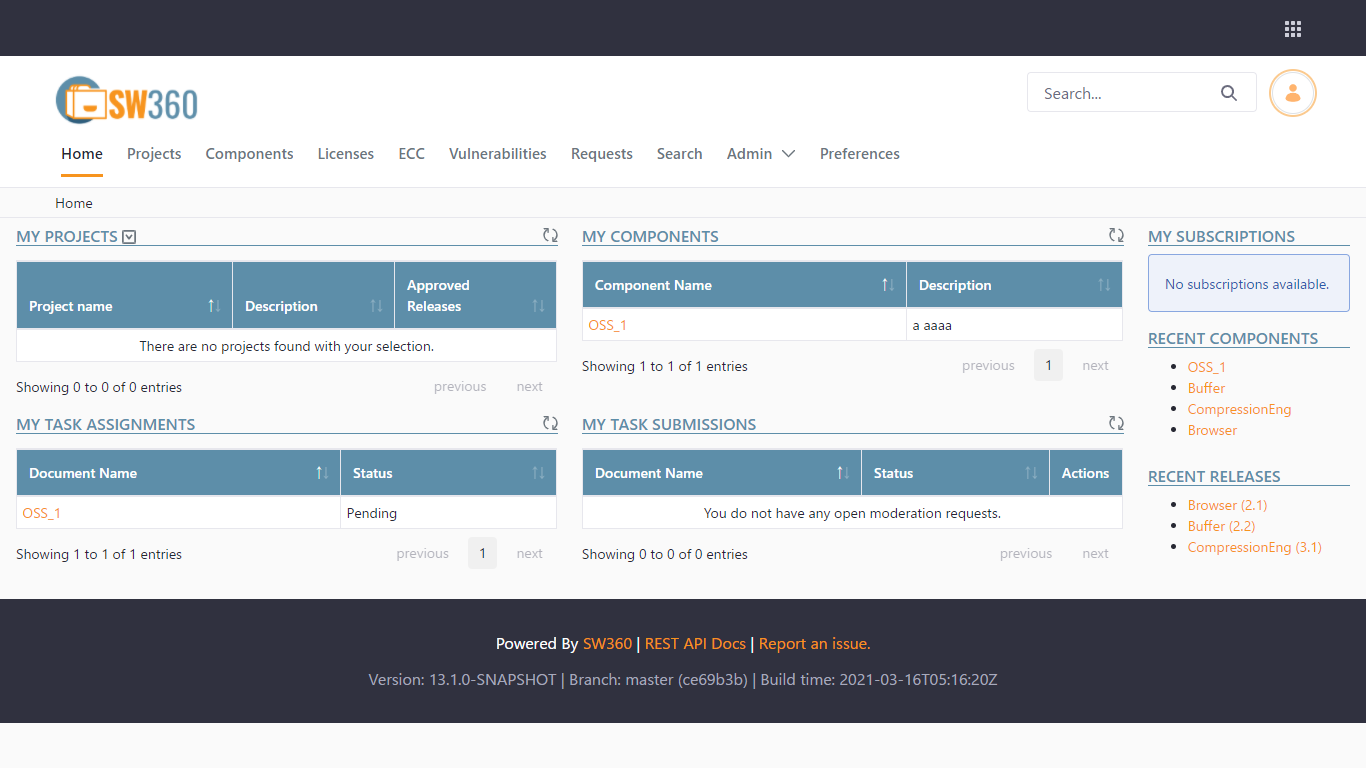
Task: Open the user profile avatar
Action: coord(1293,93)
